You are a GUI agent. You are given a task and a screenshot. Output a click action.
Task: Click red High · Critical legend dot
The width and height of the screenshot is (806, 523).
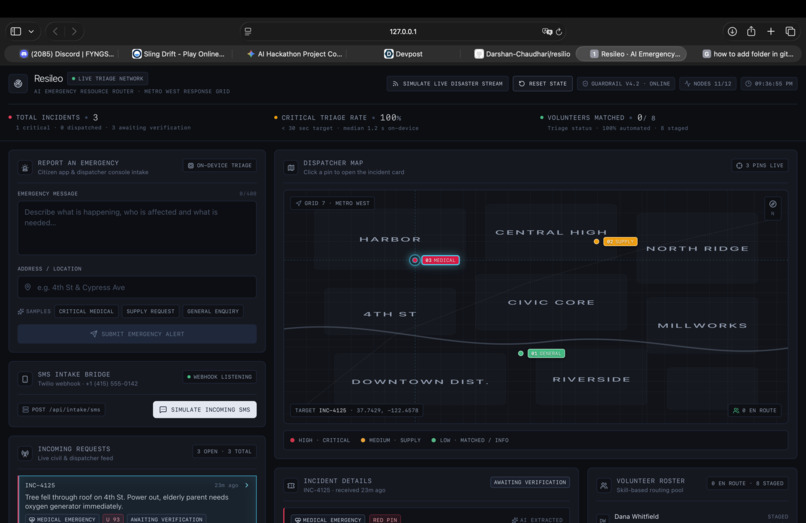(292, 440)
